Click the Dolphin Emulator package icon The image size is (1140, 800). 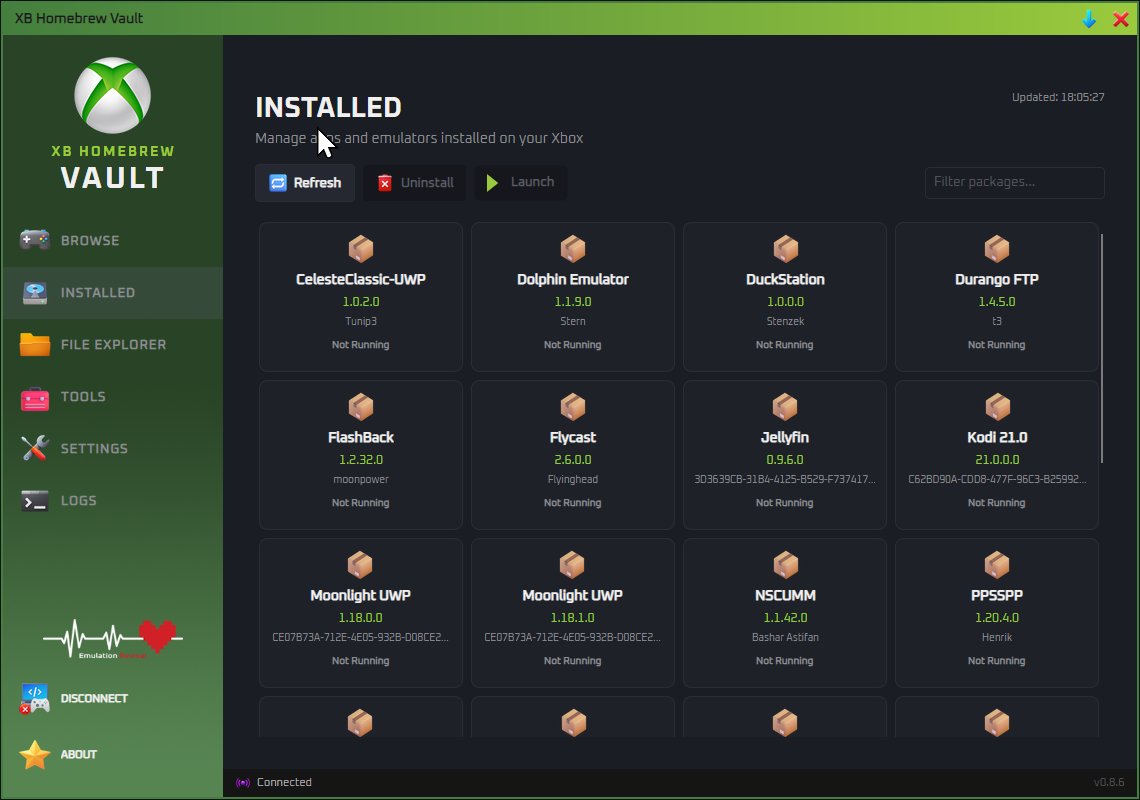[573, 249]
